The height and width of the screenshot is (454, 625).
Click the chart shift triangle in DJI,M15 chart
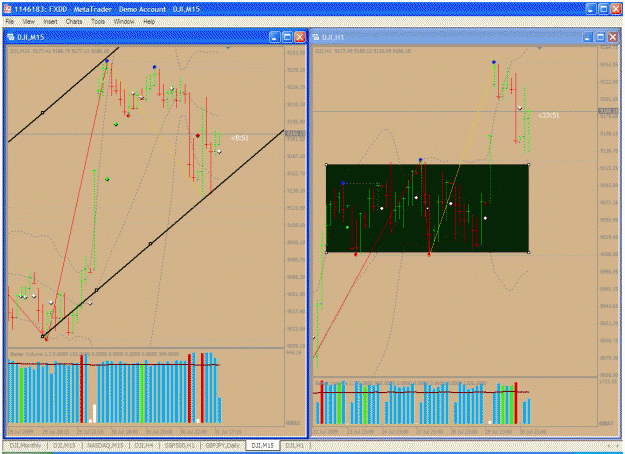(x=228, y=47)
